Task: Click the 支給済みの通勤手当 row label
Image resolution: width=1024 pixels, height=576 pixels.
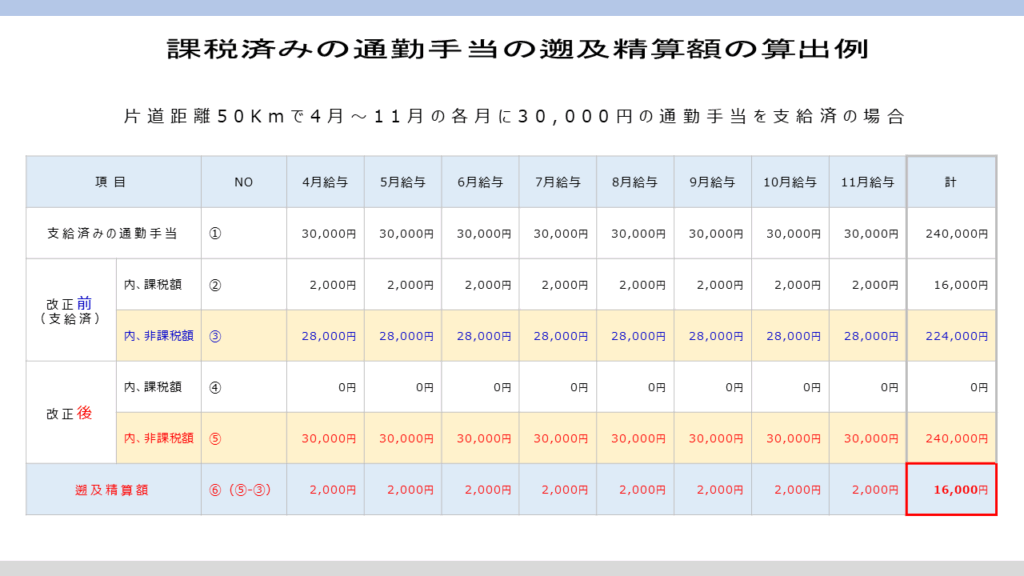Action: click(x=113, y=233)
